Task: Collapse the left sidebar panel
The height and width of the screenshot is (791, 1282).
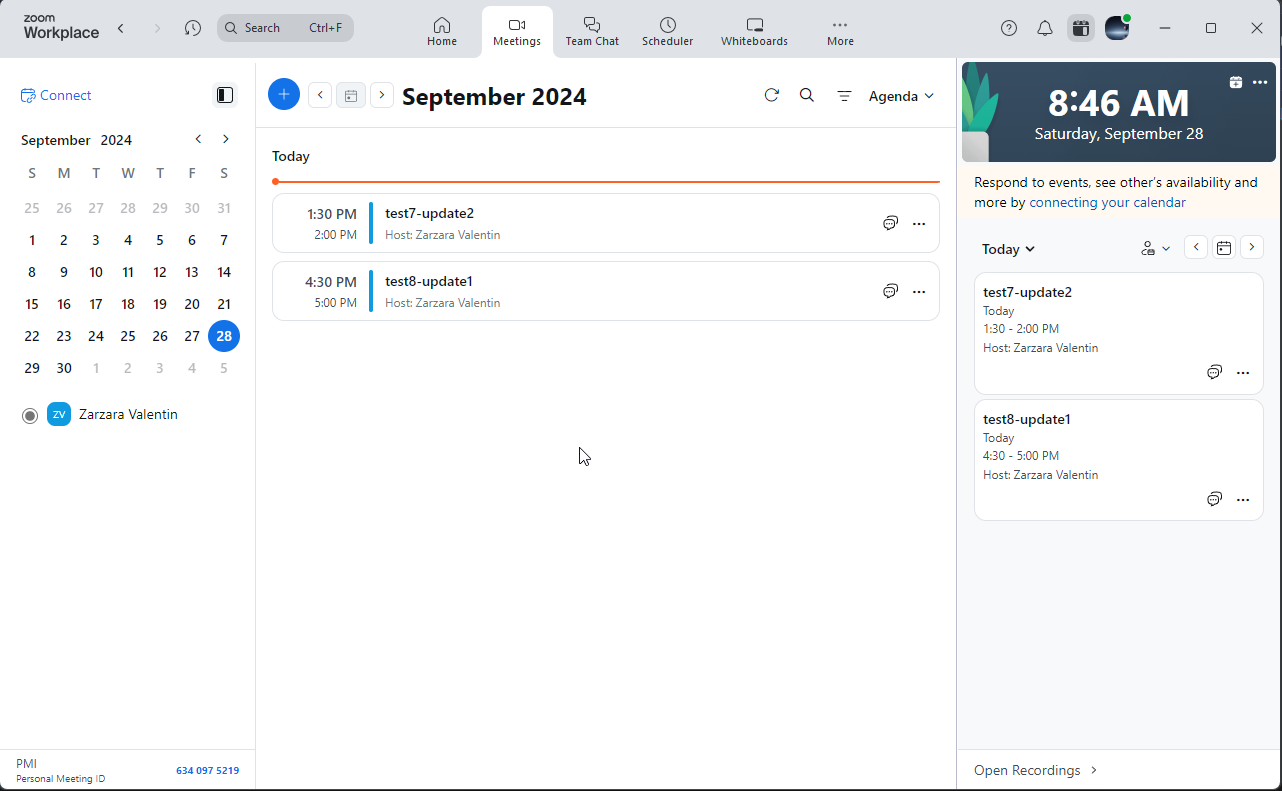Action: pyautogui.click(x=225, y=95)
